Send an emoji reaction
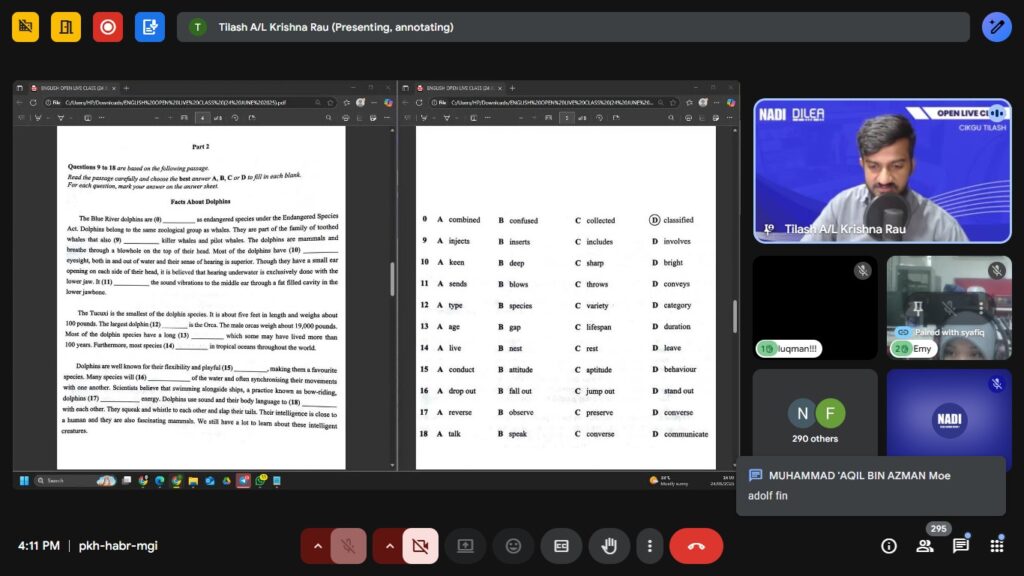This screenshot has height=576, width=1024. (x=513, y=546)
